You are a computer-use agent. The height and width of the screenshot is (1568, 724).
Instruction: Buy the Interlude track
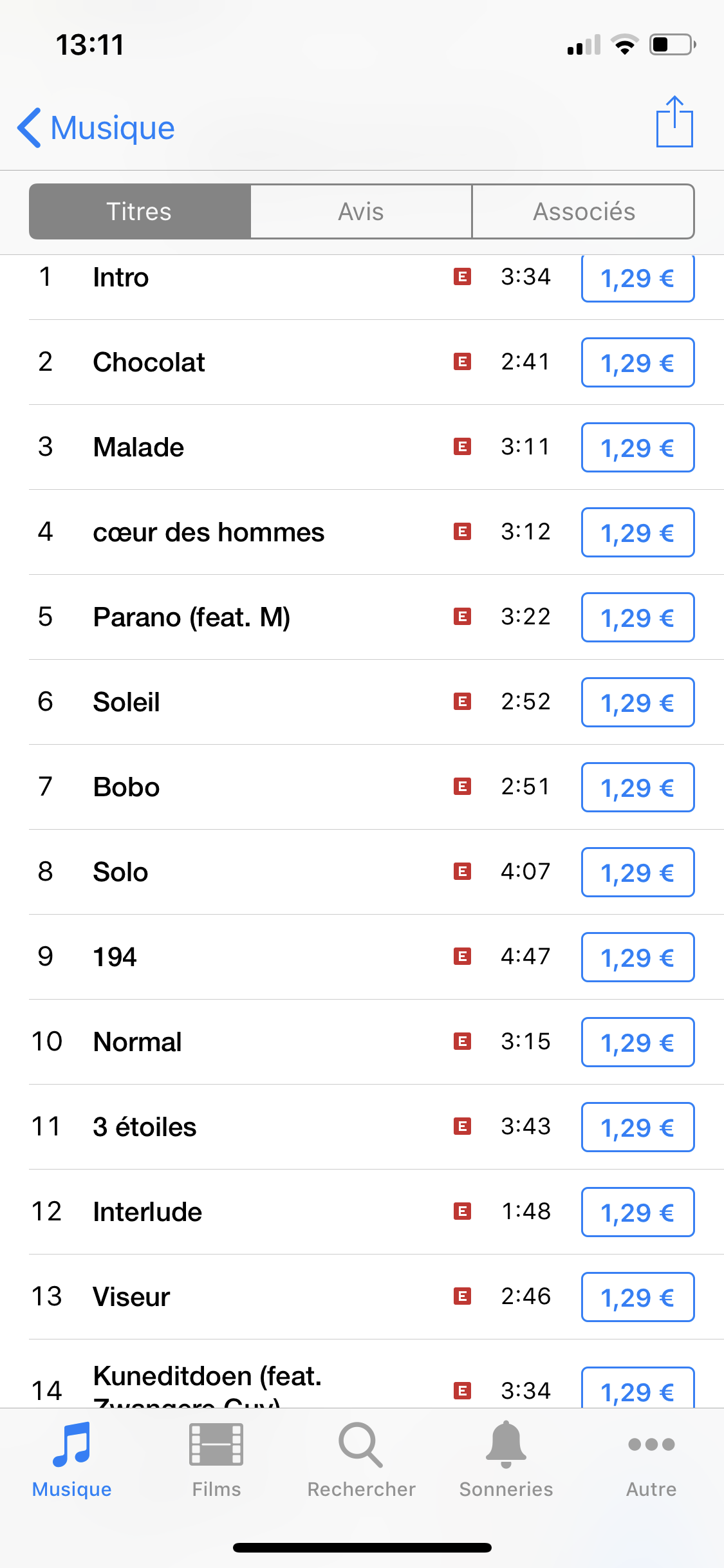(x=637, y=1212)
